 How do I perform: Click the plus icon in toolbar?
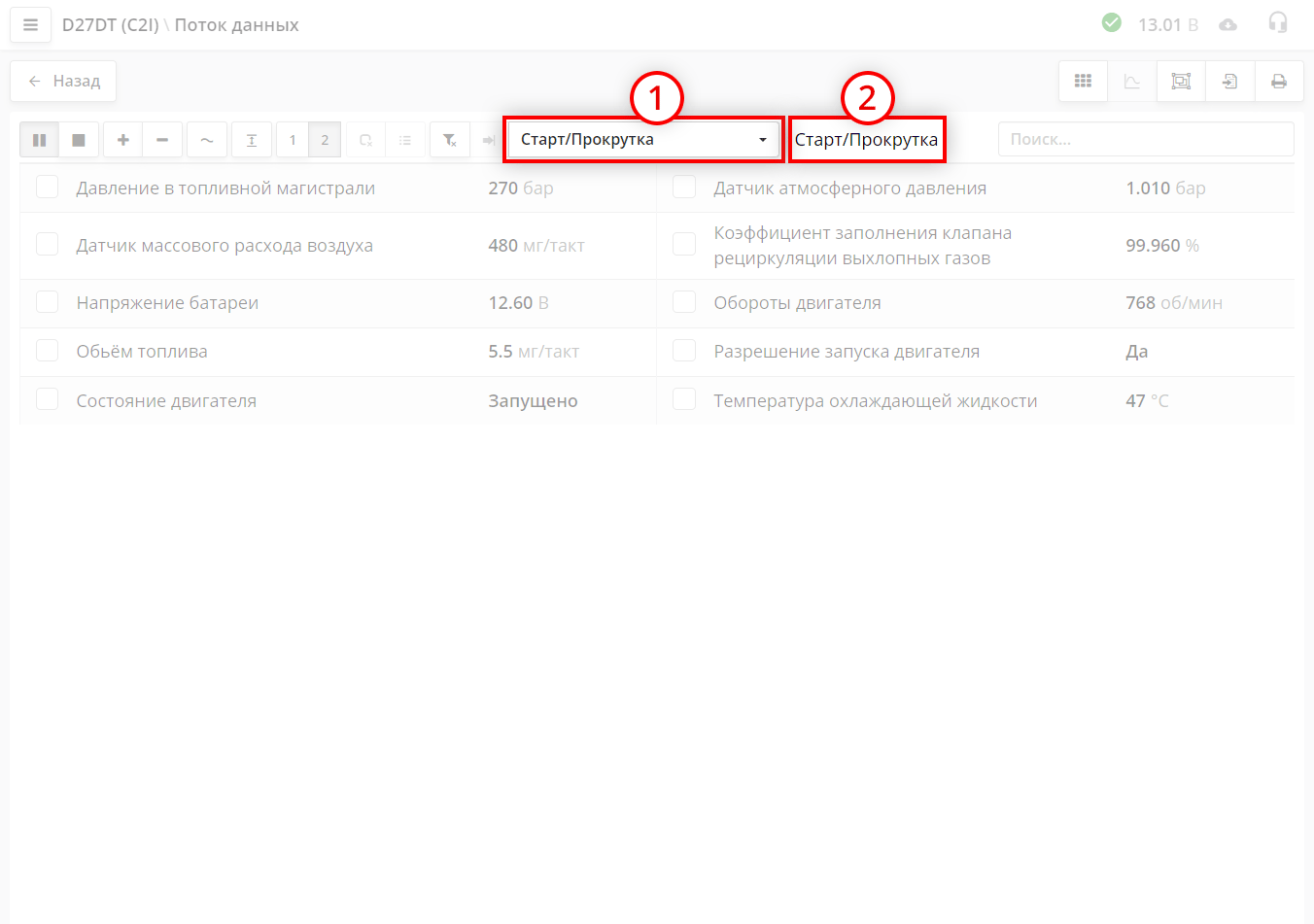(x=123, y=140)
